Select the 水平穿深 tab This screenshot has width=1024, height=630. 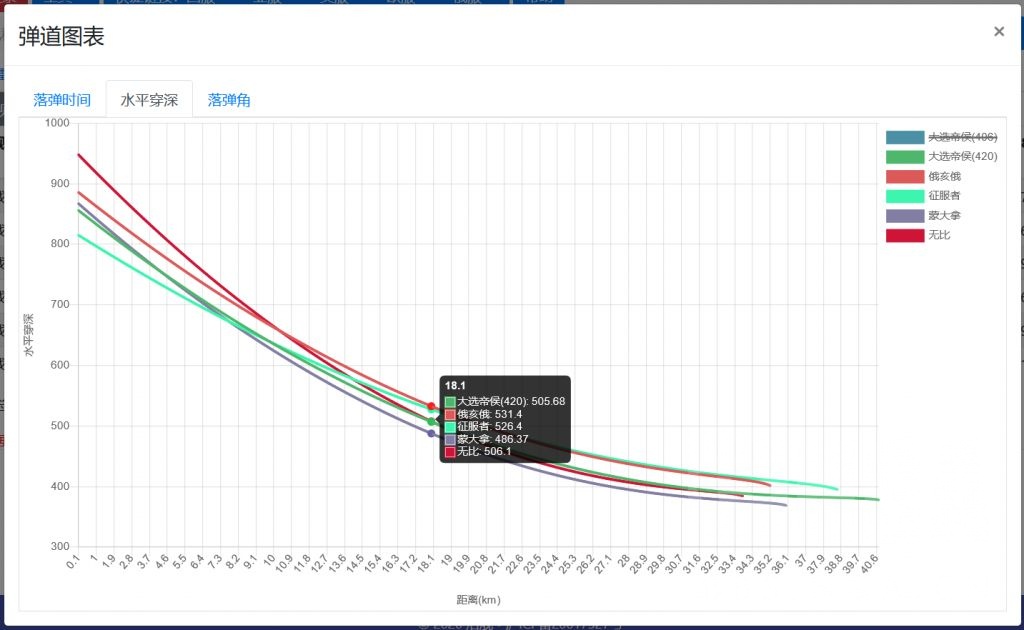tap(150, 100)
